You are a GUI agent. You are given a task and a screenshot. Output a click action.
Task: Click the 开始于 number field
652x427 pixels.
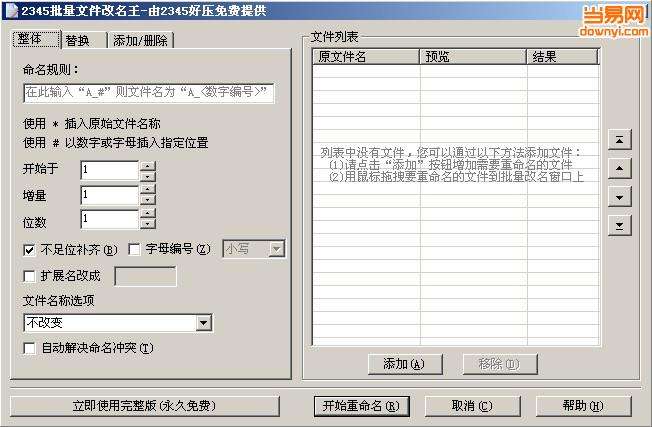coord(110,170)
